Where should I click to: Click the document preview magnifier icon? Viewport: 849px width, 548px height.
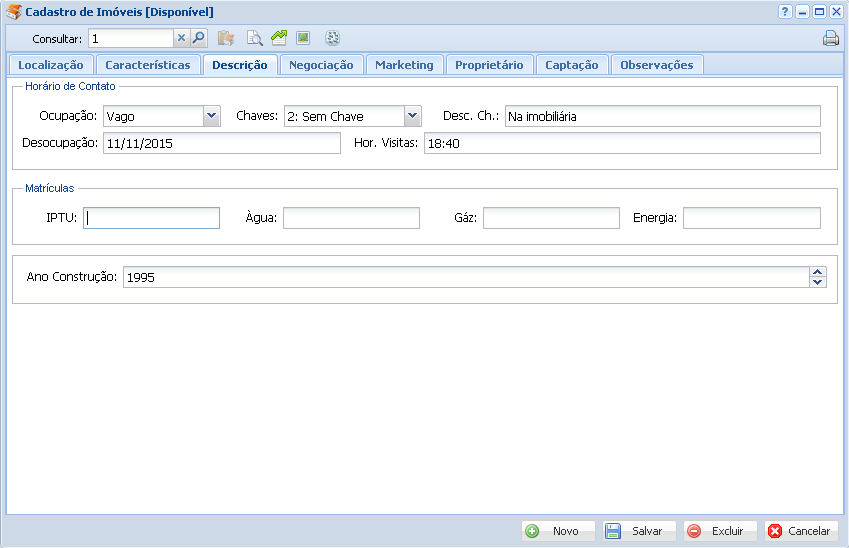coord(255,39)
